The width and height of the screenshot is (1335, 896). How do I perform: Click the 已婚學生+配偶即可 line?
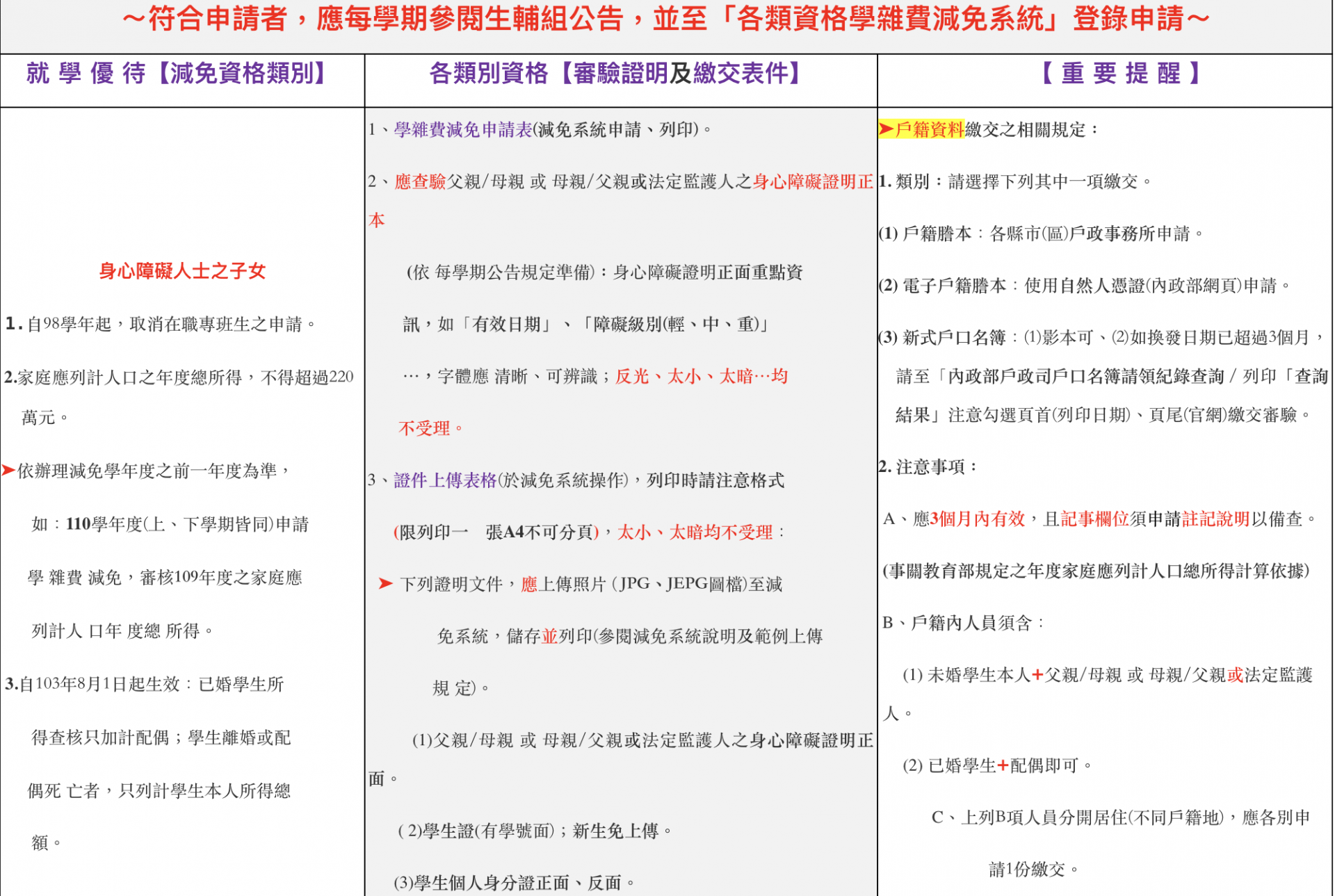coord(996,765)
